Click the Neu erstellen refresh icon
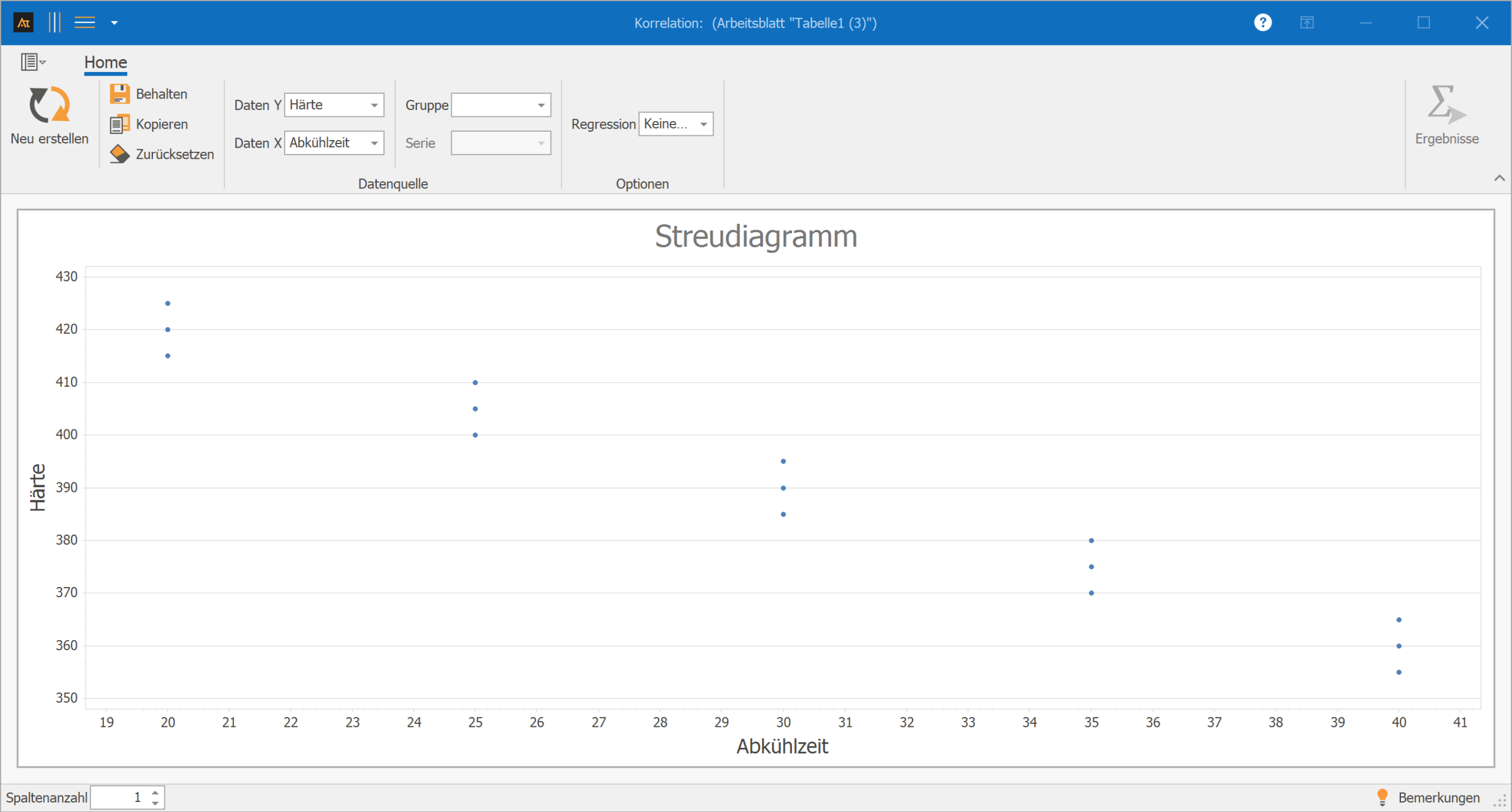This screenshot has width=1512, height=812. pyautogui.click(x=50, y=105)
